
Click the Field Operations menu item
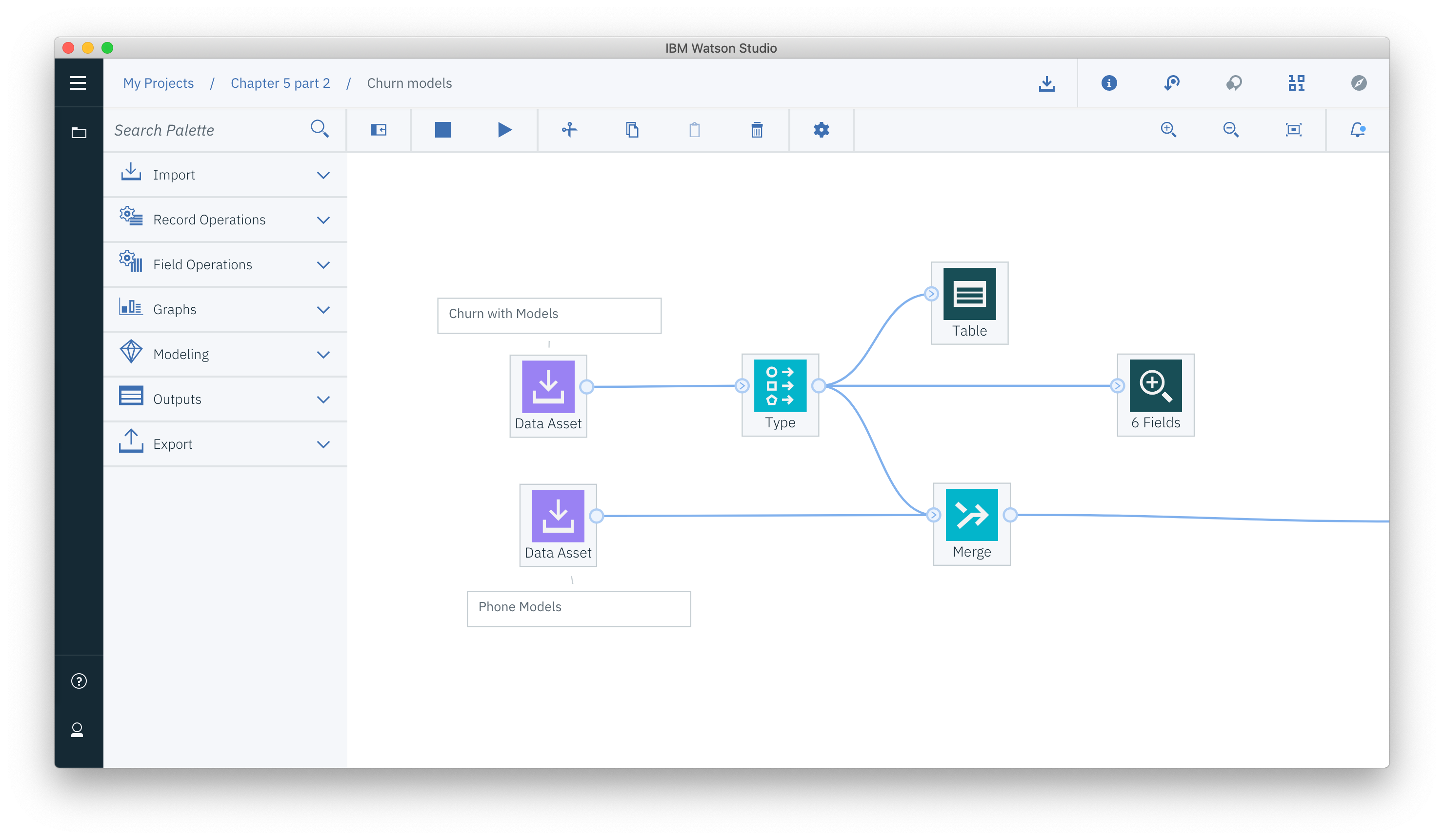click(x=224, y=264)
